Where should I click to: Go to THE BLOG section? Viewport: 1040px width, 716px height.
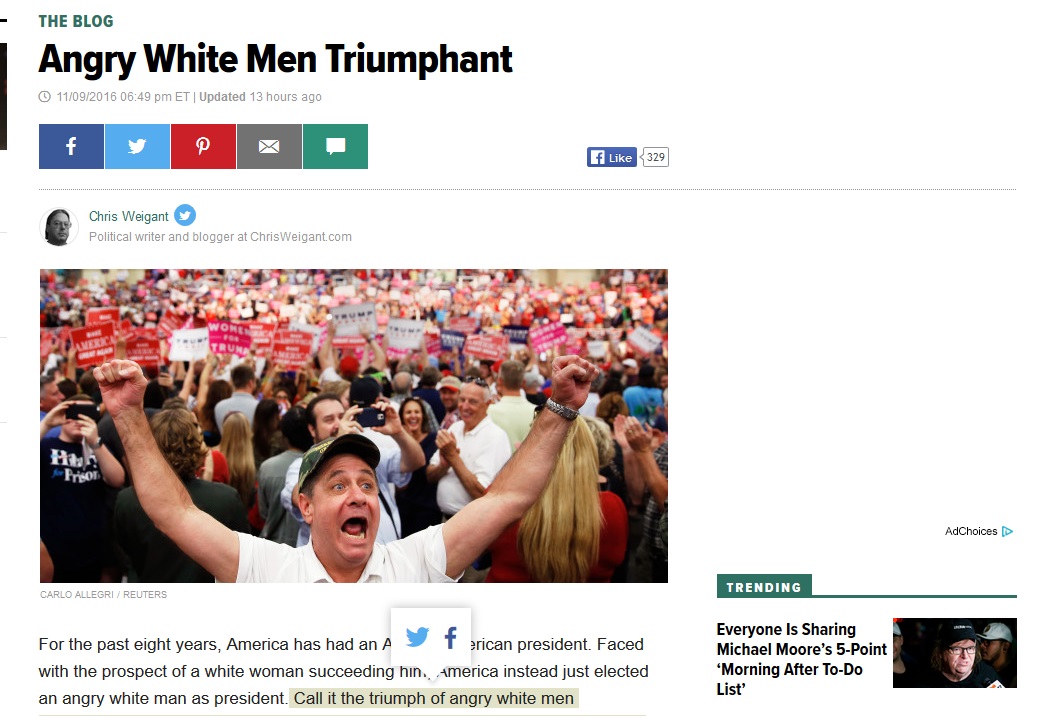pos(76,21)
